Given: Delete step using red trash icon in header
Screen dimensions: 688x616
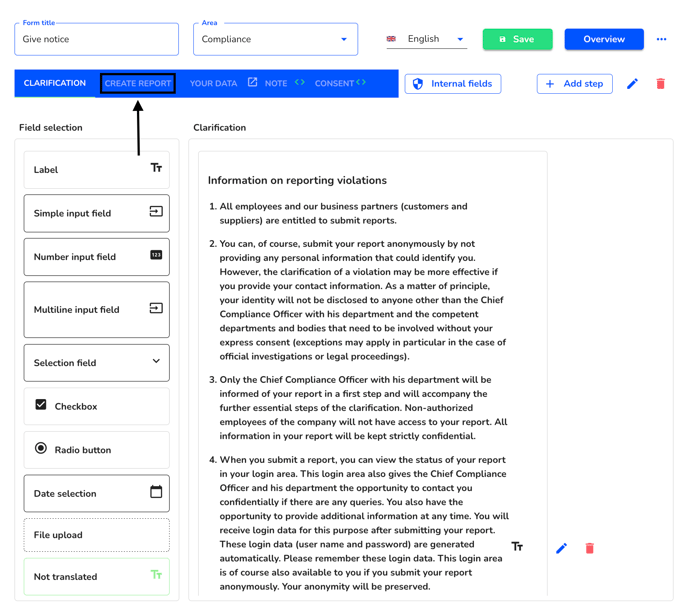Looking at the screenshot, I should coord(660,83).
